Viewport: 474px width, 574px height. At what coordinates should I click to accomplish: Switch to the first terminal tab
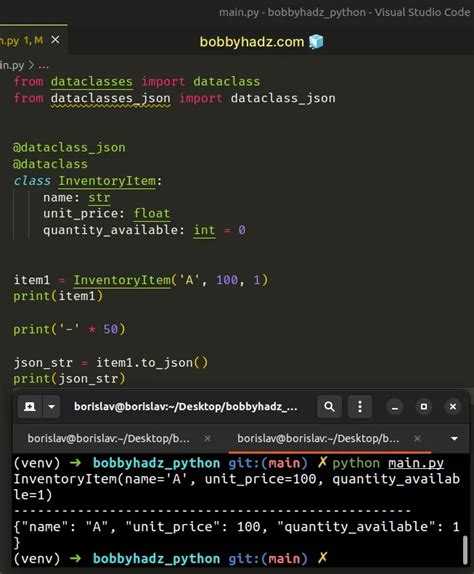(109, 438)
